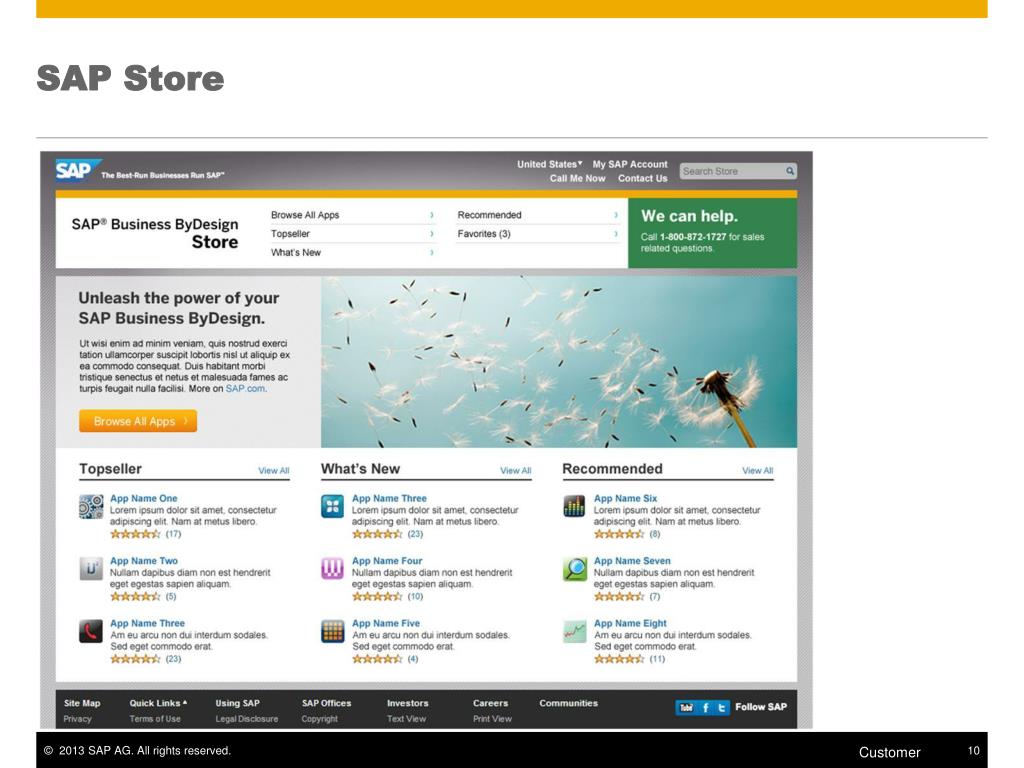The image size is (1024, 768).
Task: Click arrow next to What's New menu item
Action: (x=432, y=253)
